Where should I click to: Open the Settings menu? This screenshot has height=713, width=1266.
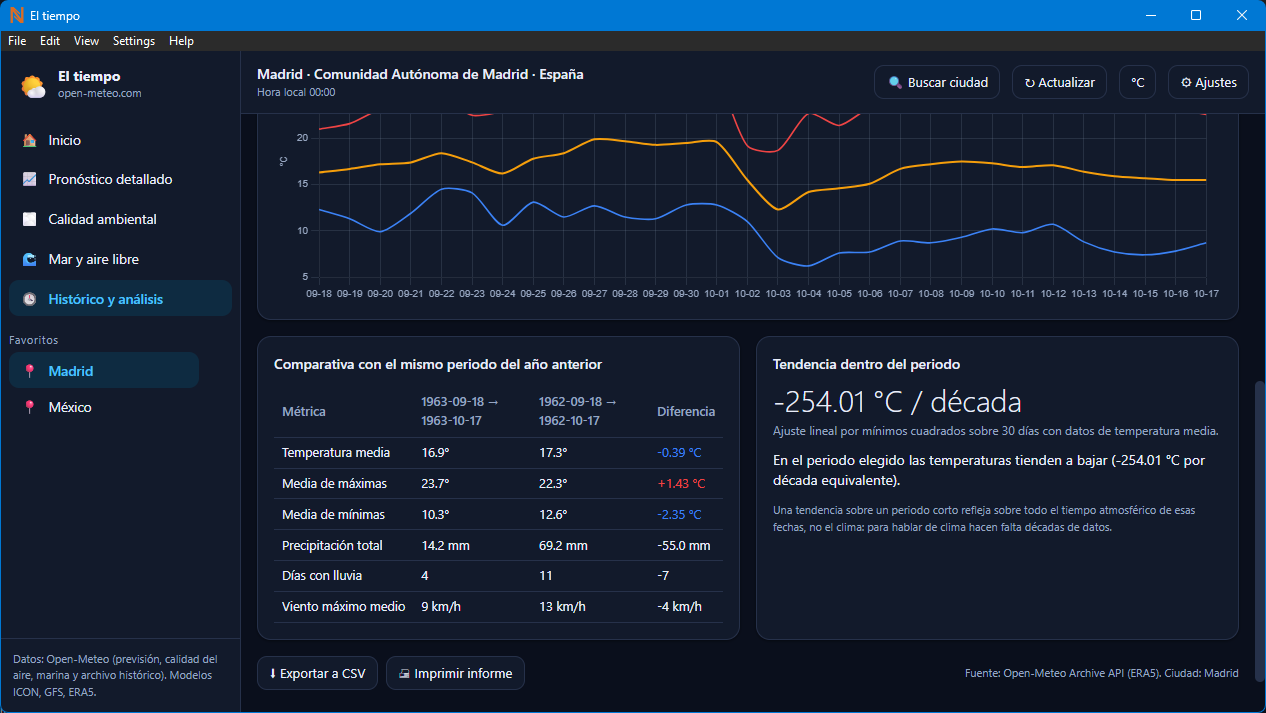pos(134,41)
